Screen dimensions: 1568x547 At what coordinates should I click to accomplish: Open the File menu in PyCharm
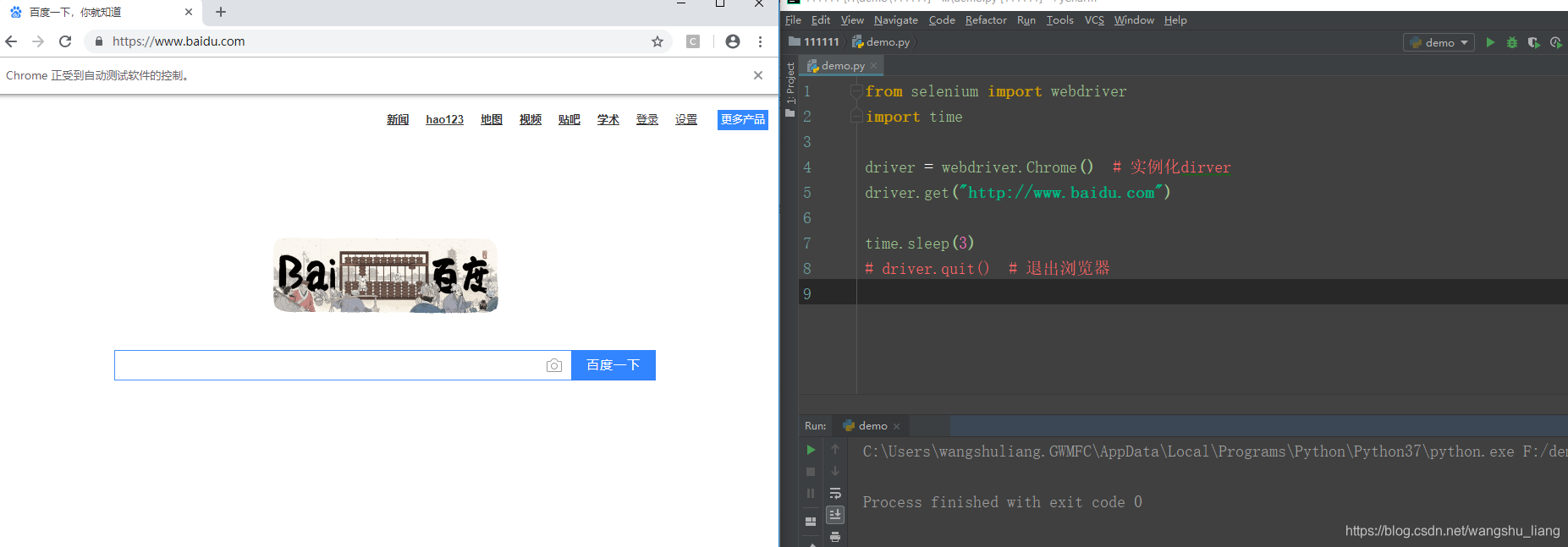[x=793, y=20]
